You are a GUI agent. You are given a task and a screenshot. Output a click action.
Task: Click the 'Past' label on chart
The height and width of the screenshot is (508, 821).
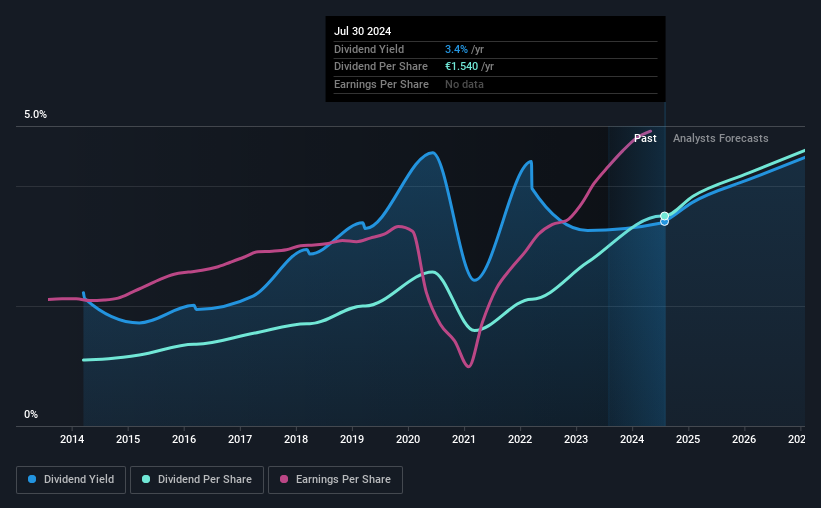(645, 138)
